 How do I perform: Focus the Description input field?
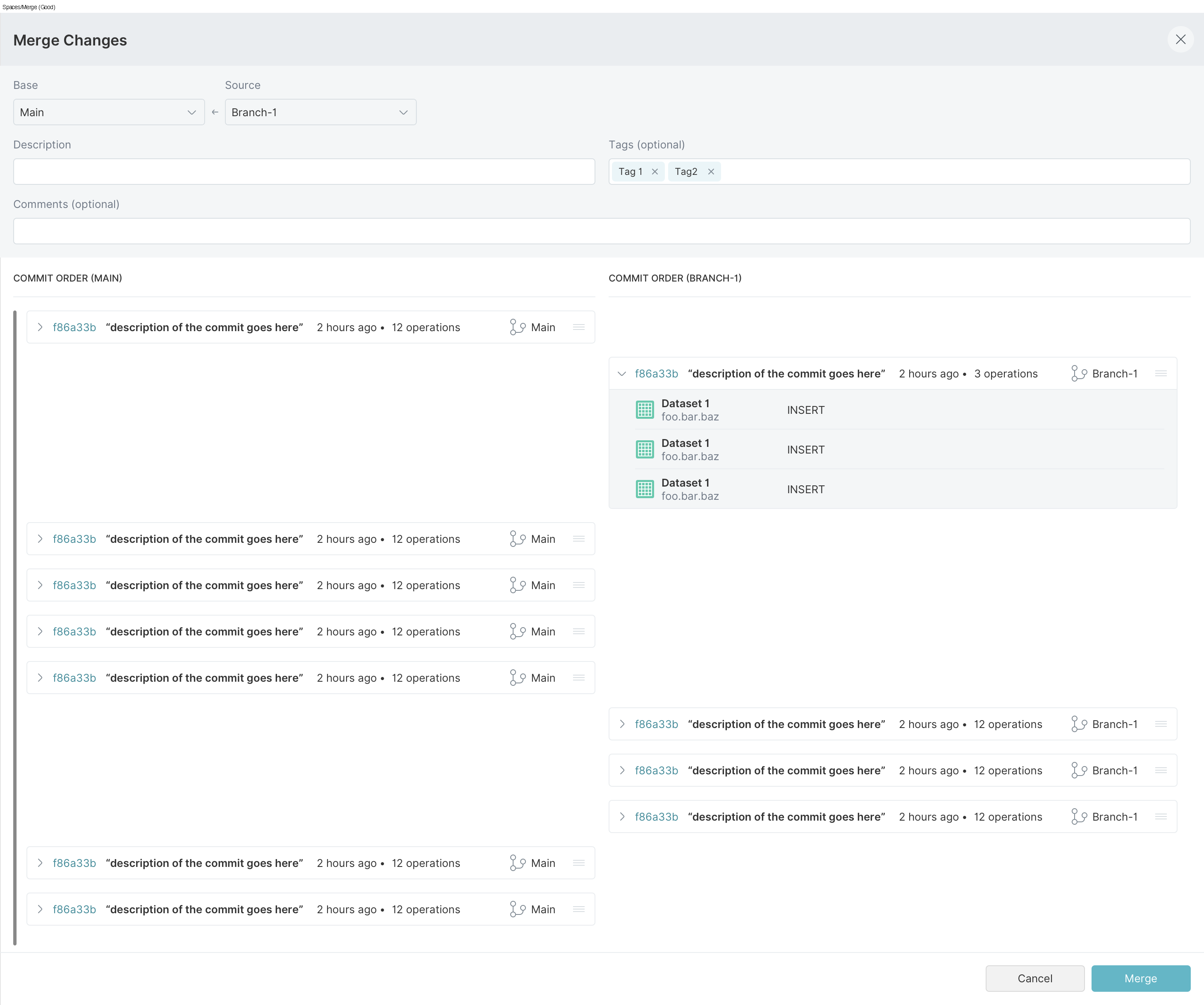(x=304, y=172)
